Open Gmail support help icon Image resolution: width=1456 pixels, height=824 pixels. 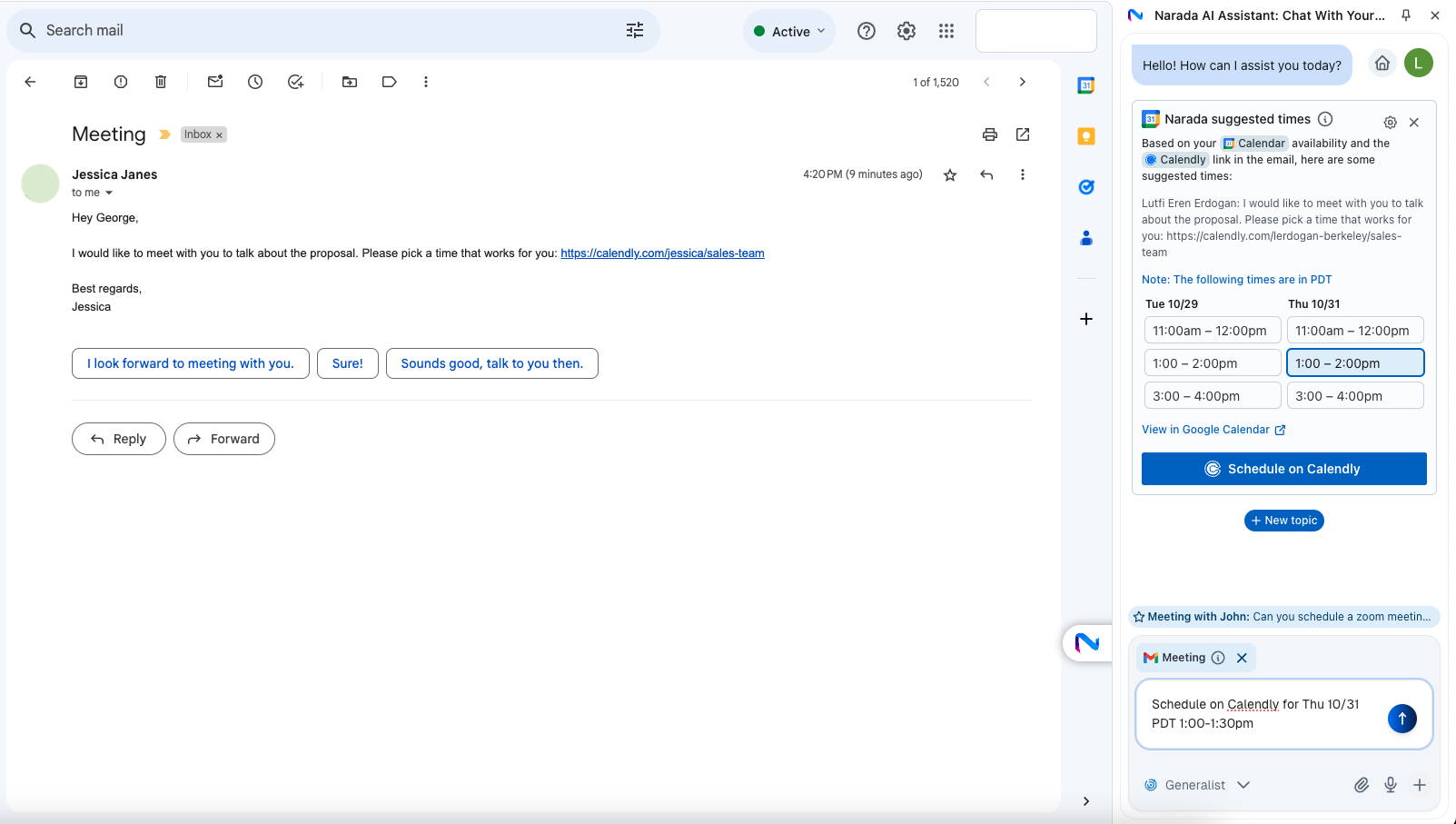[867, 31]
